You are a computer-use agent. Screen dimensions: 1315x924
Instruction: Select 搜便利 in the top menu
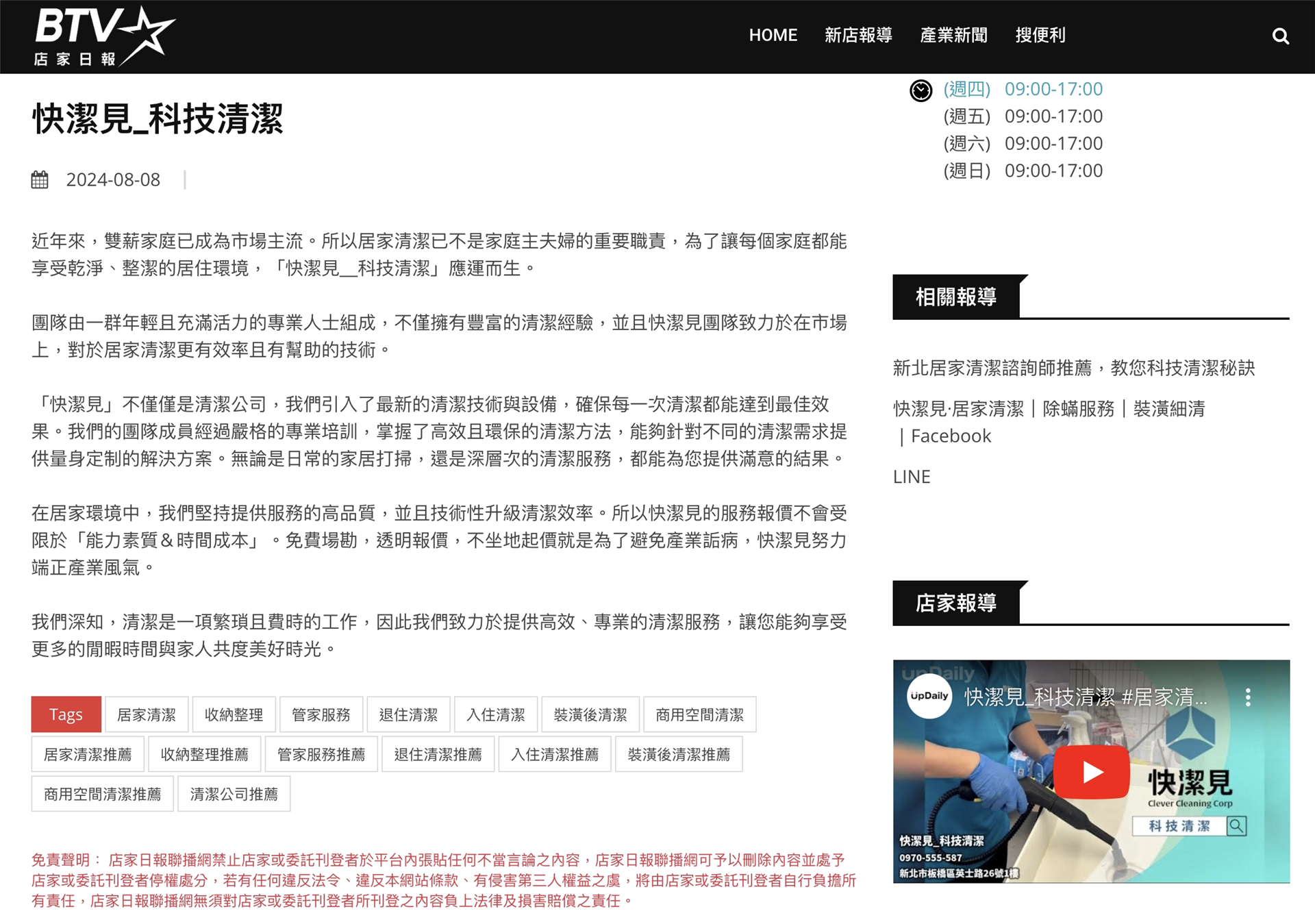coord(1040,36)
